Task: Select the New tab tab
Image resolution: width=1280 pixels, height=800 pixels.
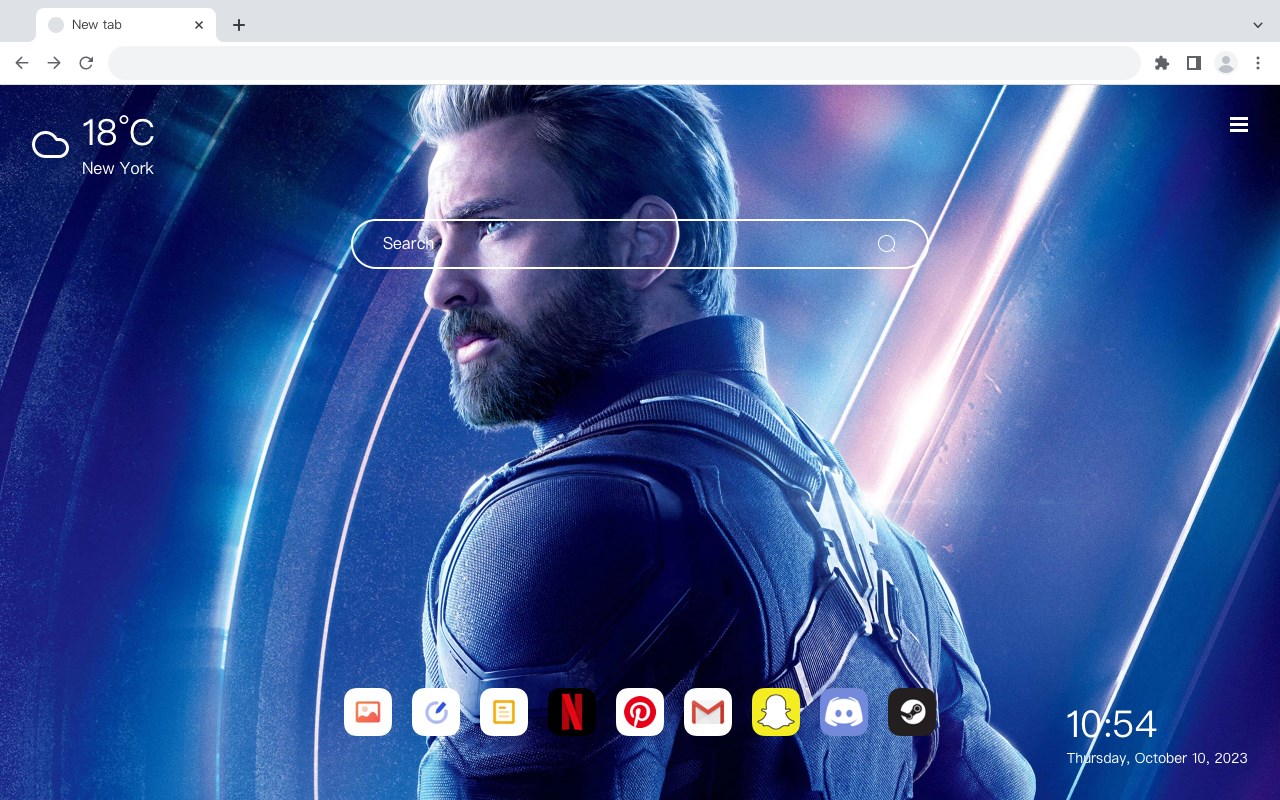Action: point(126,25)
